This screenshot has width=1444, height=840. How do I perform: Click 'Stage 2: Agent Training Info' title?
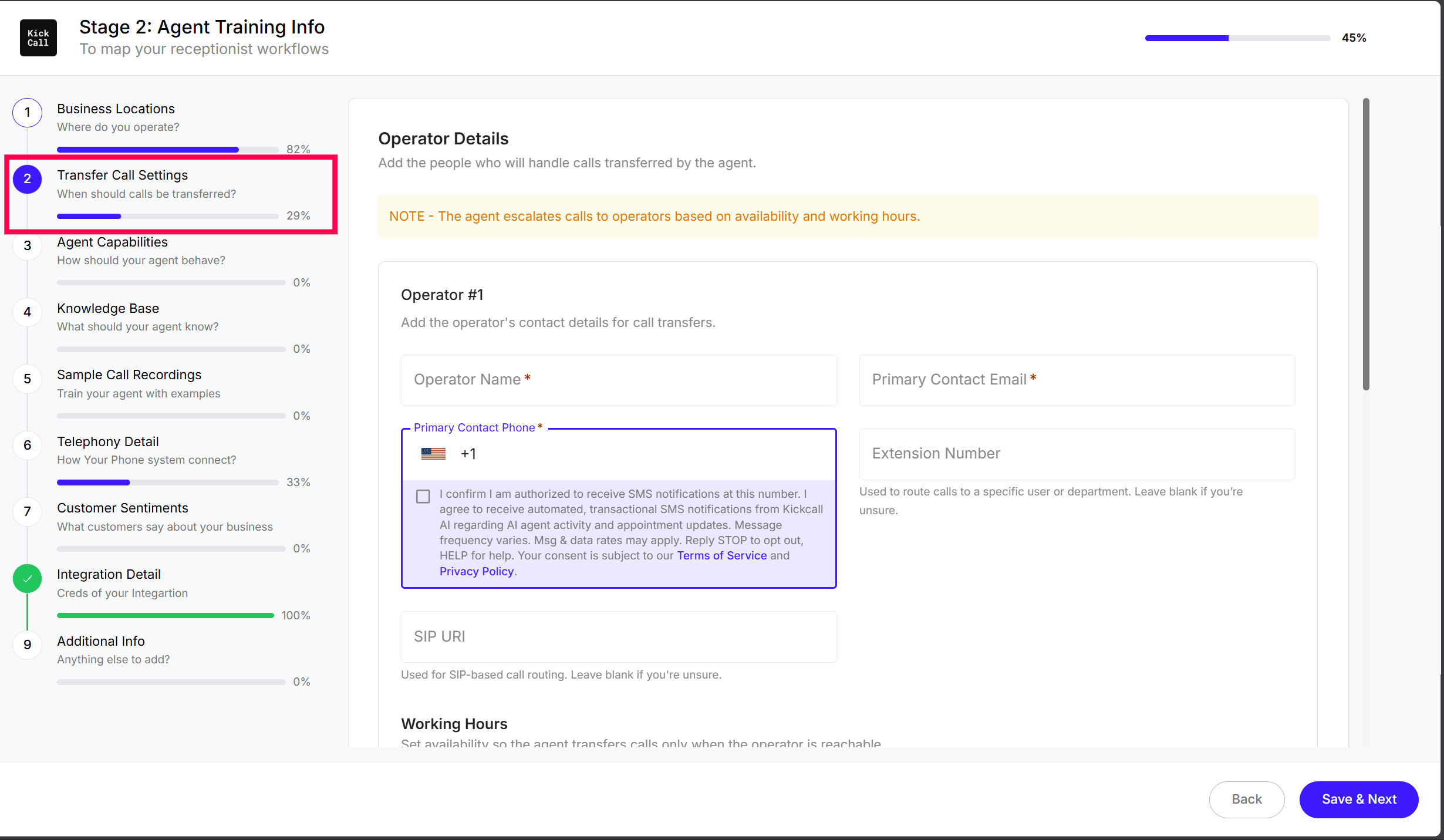click(x=202, y=27)
